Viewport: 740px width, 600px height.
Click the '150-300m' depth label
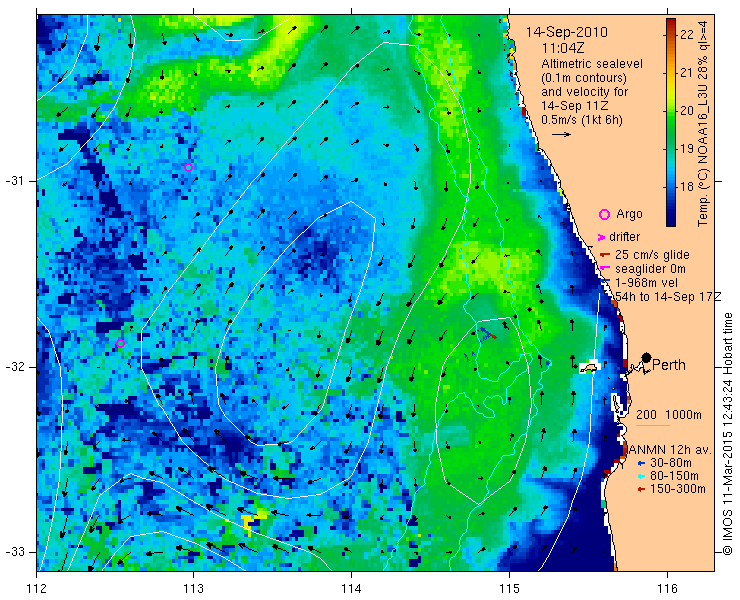[x=678, y=489]
